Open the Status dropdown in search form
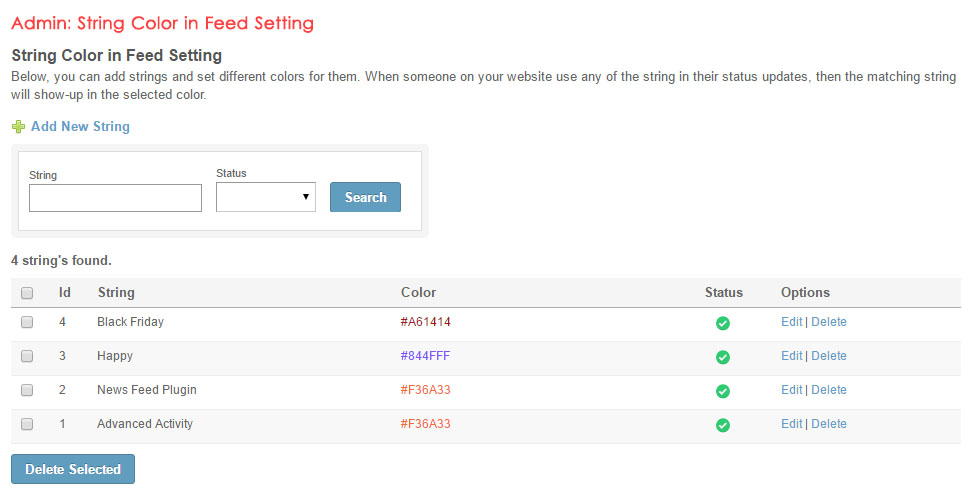Screen dimensions: 972x495 click(266, 197)
